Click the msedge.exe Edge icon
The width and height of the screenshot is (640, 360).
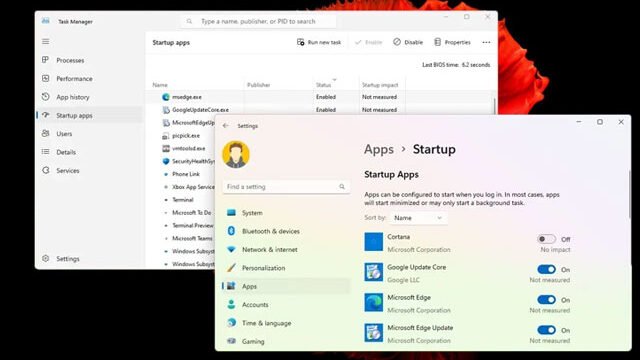(166, 97)
